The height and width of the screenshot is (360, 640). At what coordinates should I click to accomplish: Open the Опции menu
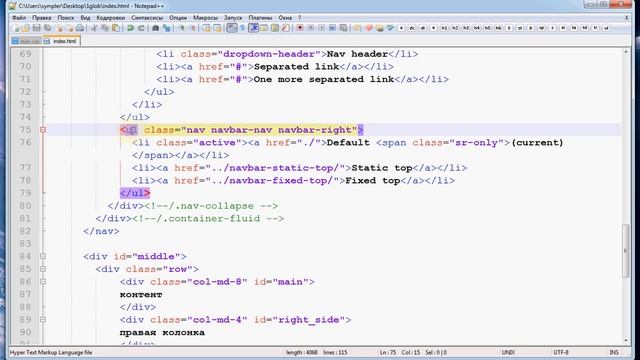point(178,18)
